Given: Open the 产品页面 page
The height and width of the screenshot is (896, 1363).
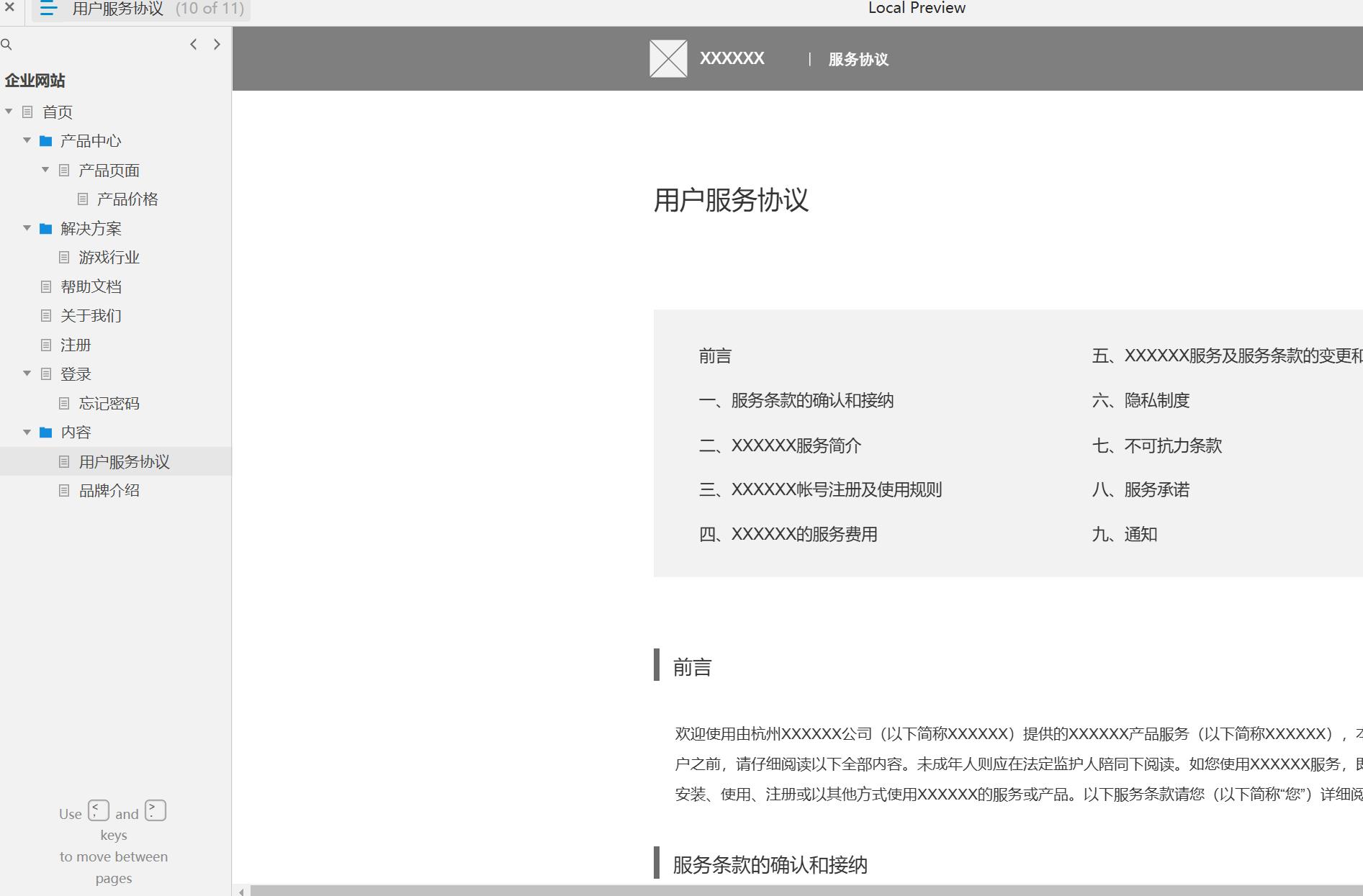Looking at the screenshot, I should pyautogui.click(x=109, y=171).
